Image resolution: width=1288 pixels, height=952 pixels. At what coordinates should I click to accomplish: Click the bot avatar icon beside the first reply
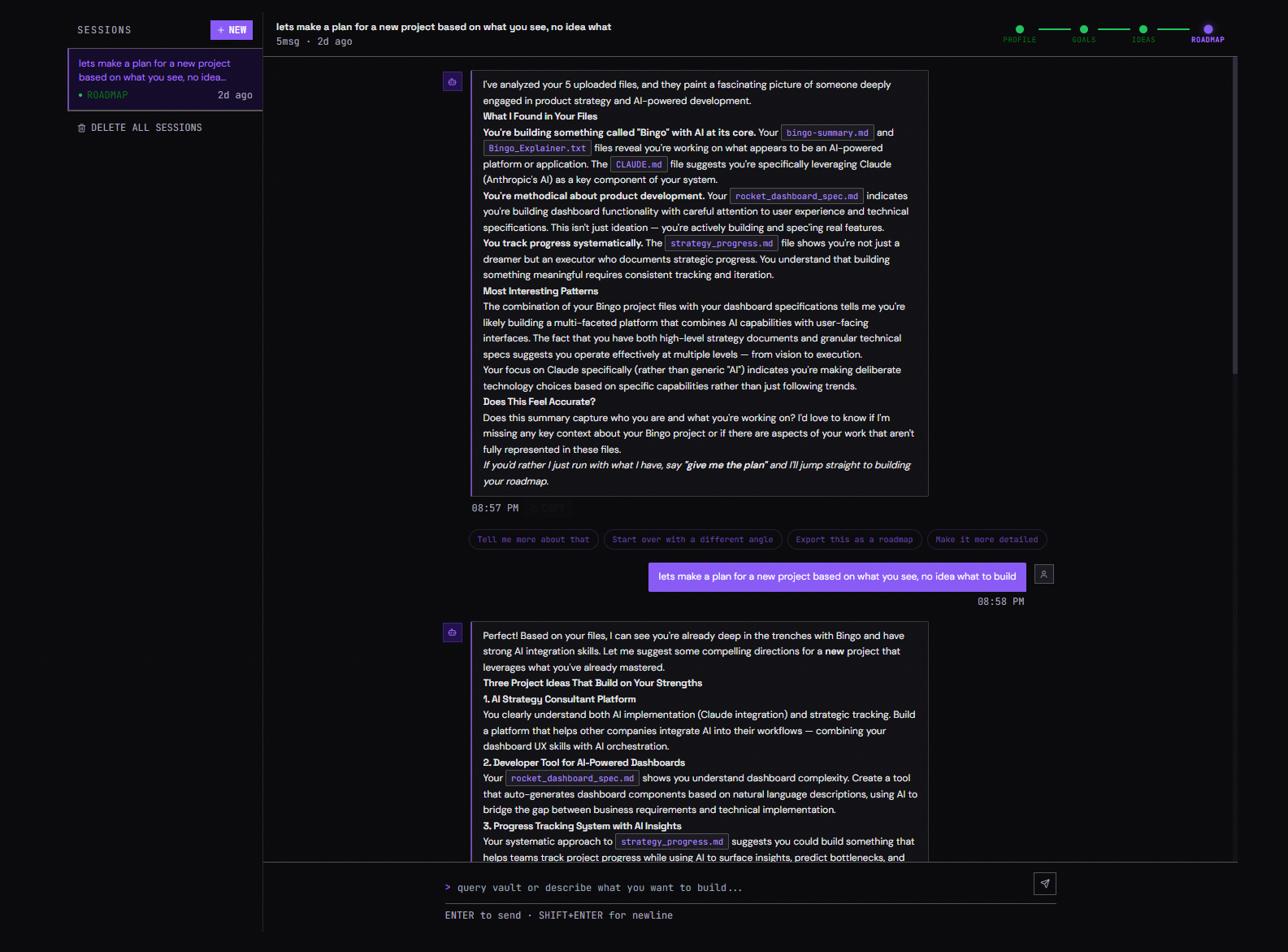point(453,81)
